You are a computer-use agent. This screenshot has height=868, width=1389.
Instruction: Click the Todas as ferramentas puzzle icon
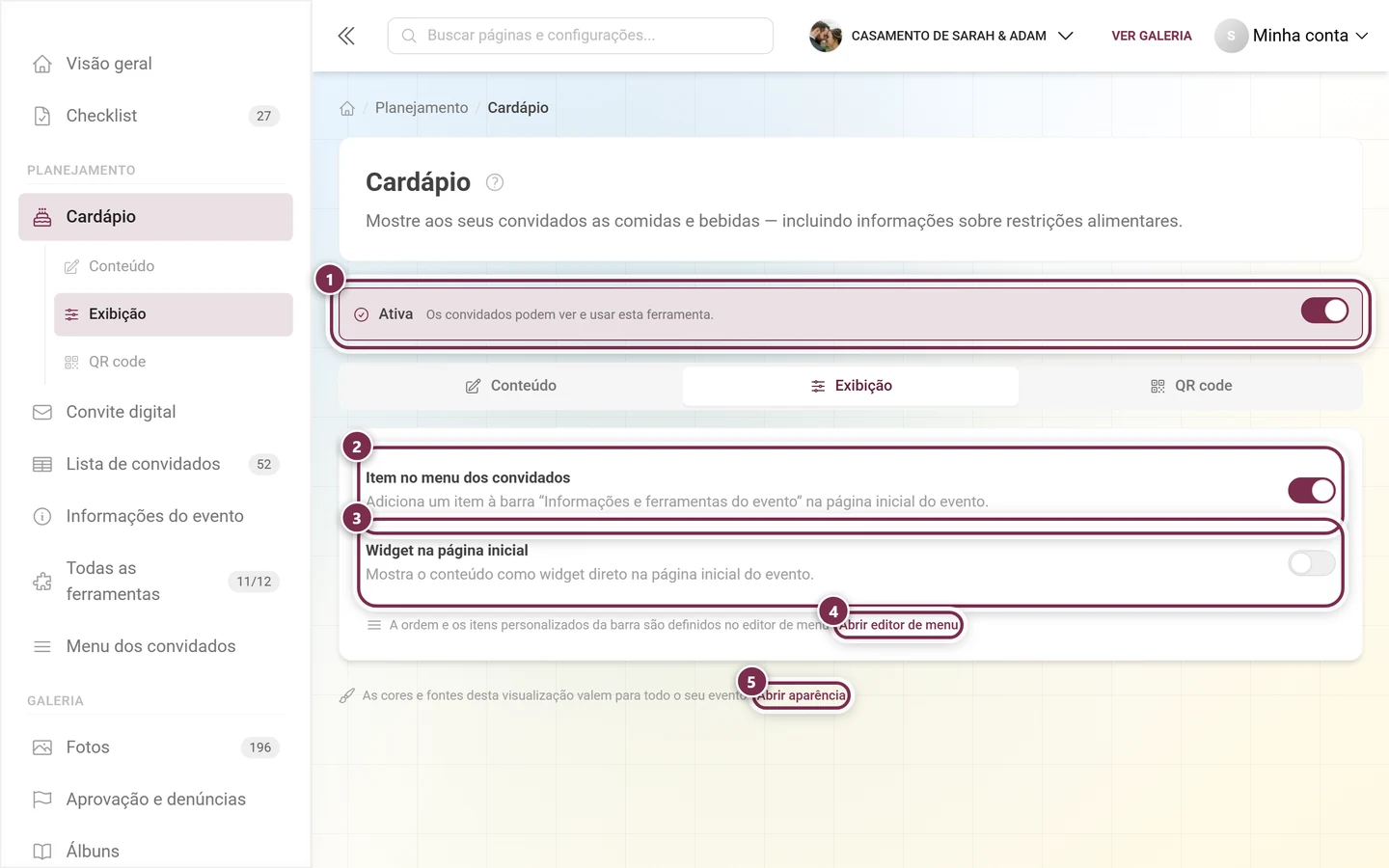coord(42,582)
